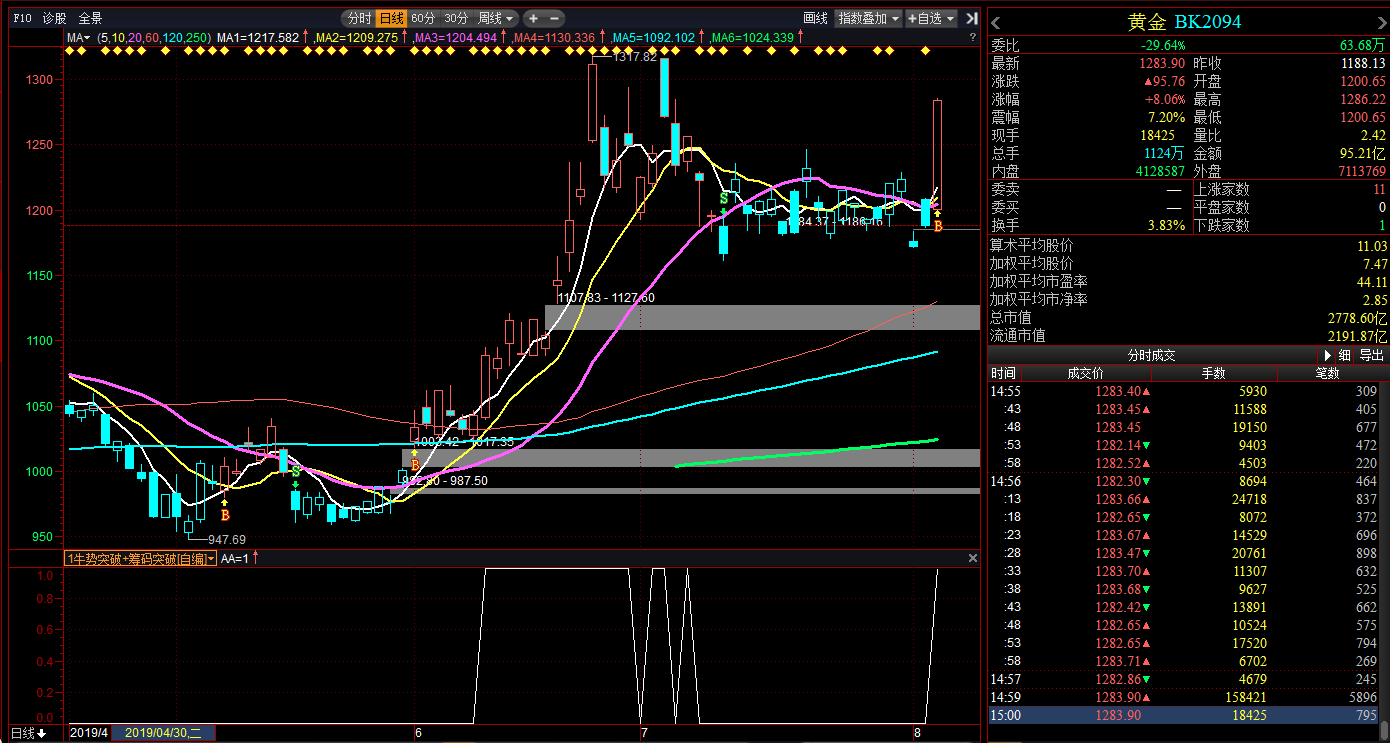Open the 诊股 menu
The image size is (1390, 743).
coord(55,18)
